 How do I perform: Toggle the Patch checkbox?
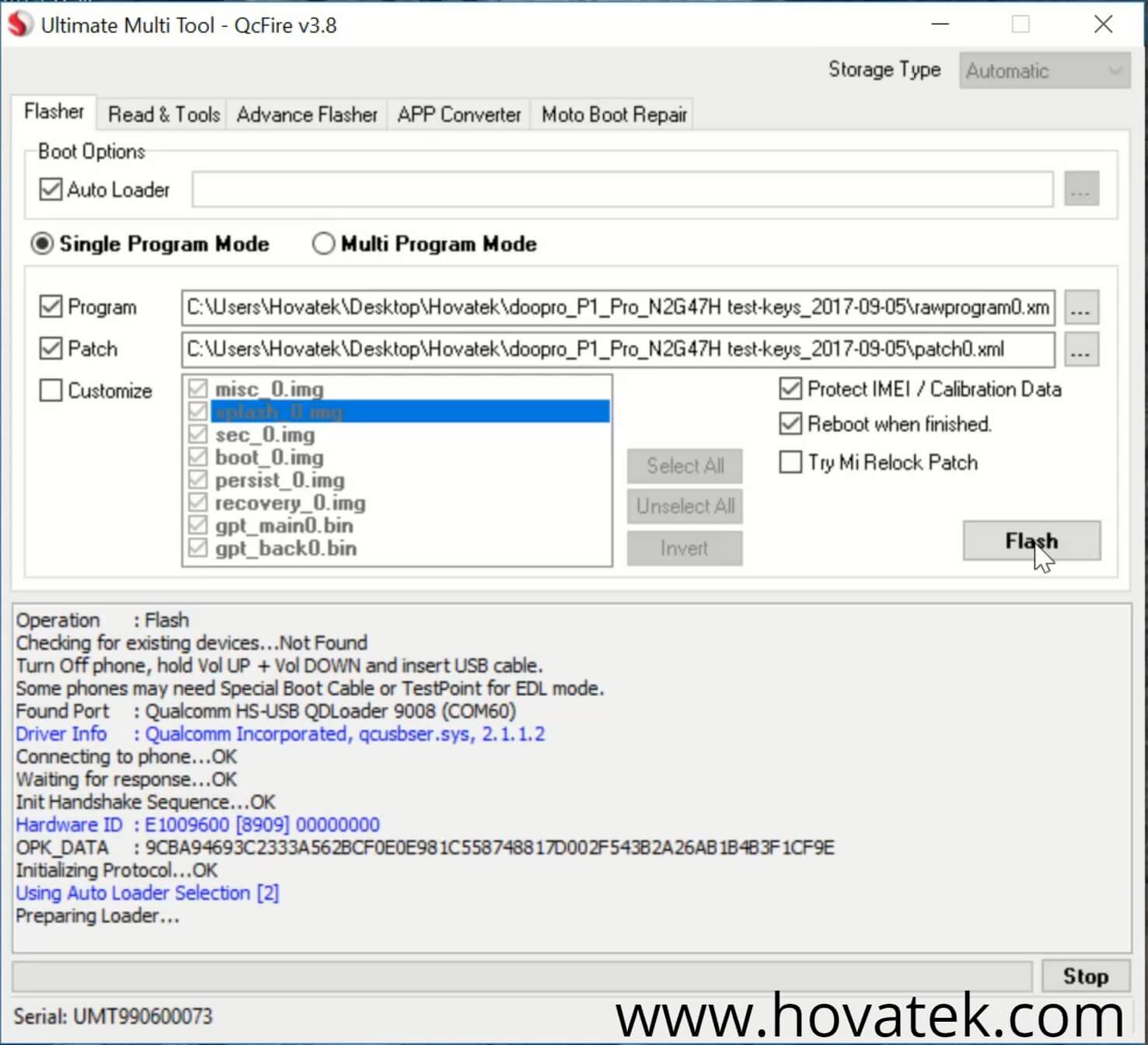click(51, 349)
